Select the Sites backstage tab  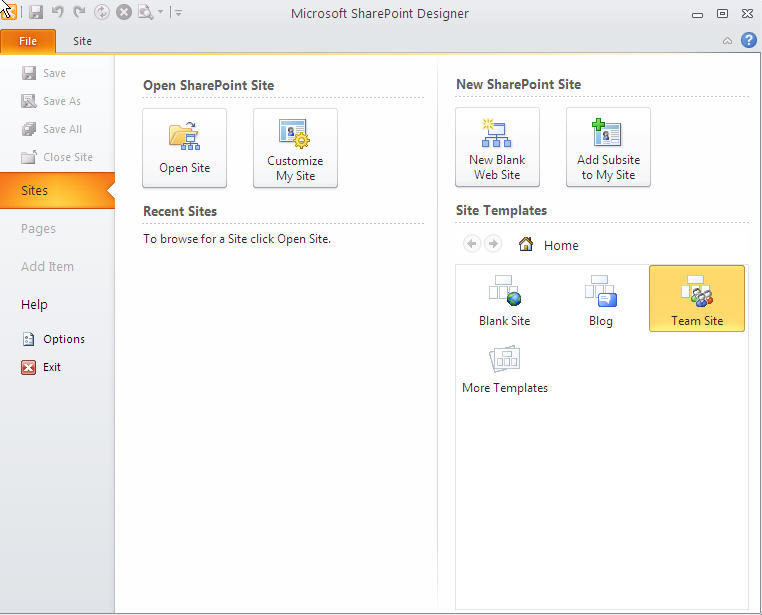pyautogui.click(x=57, y=190)
